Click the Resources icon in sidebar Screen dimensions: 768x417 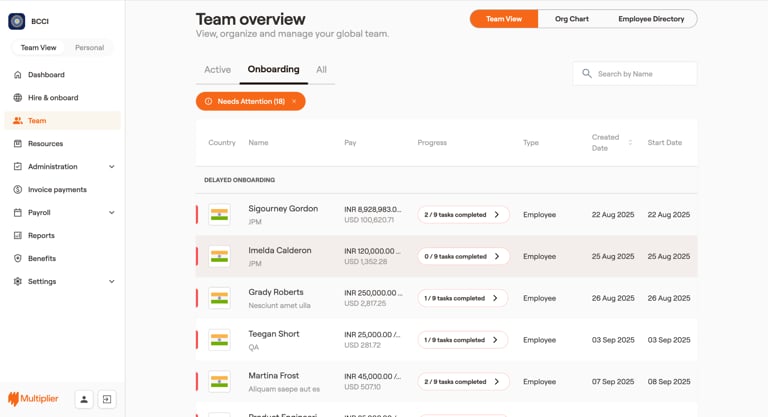(18, 144)
